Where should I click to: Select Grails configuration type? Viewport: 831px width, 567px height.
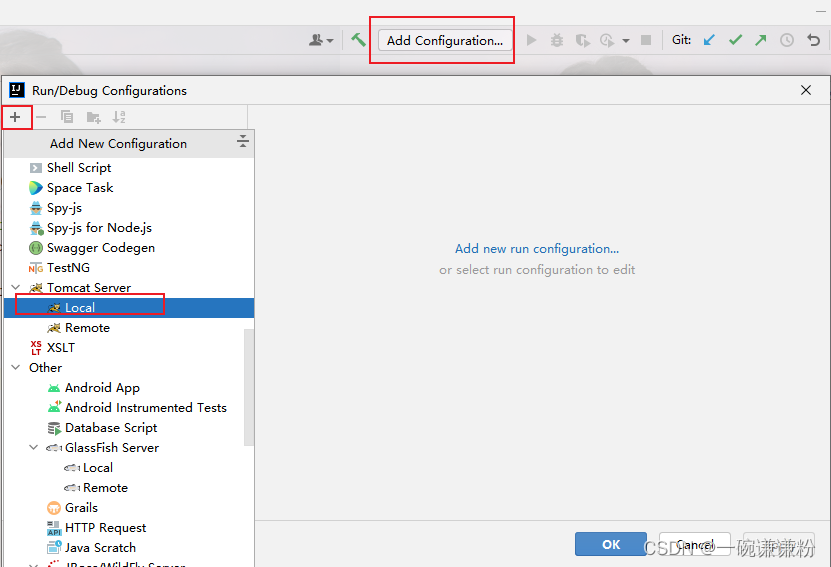coord(129,508)
